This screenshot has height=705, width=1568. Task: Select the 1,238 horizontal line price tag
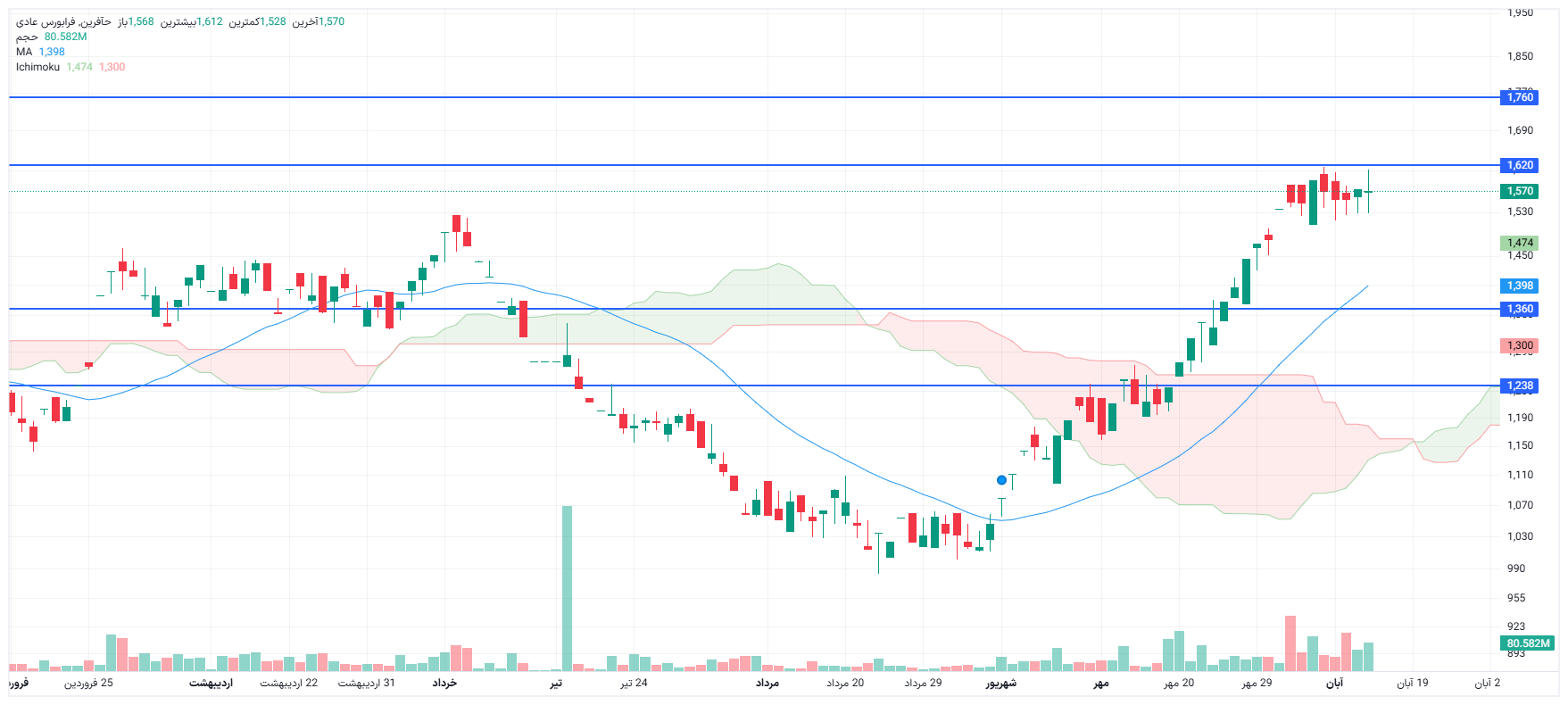[x=1519, y=386]
